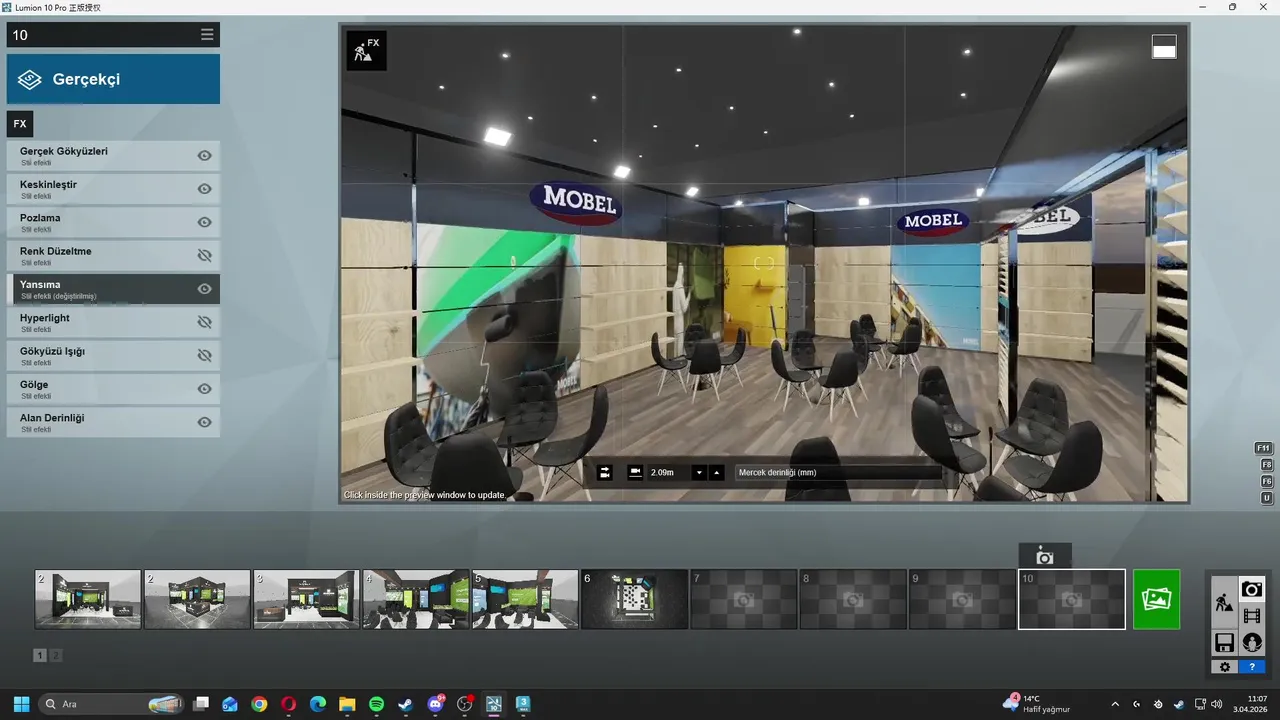
Task: Select photo slot thumbnail numbered 4
Action: point(416,599)
